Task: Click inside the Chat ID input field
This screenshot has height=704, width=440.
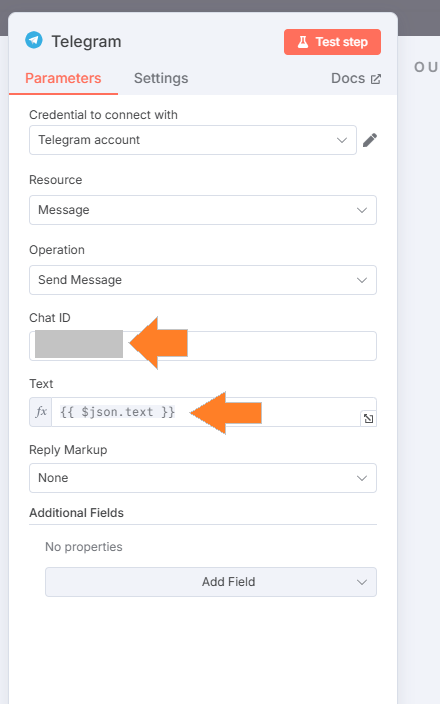Action: click(x=203, y=346)
